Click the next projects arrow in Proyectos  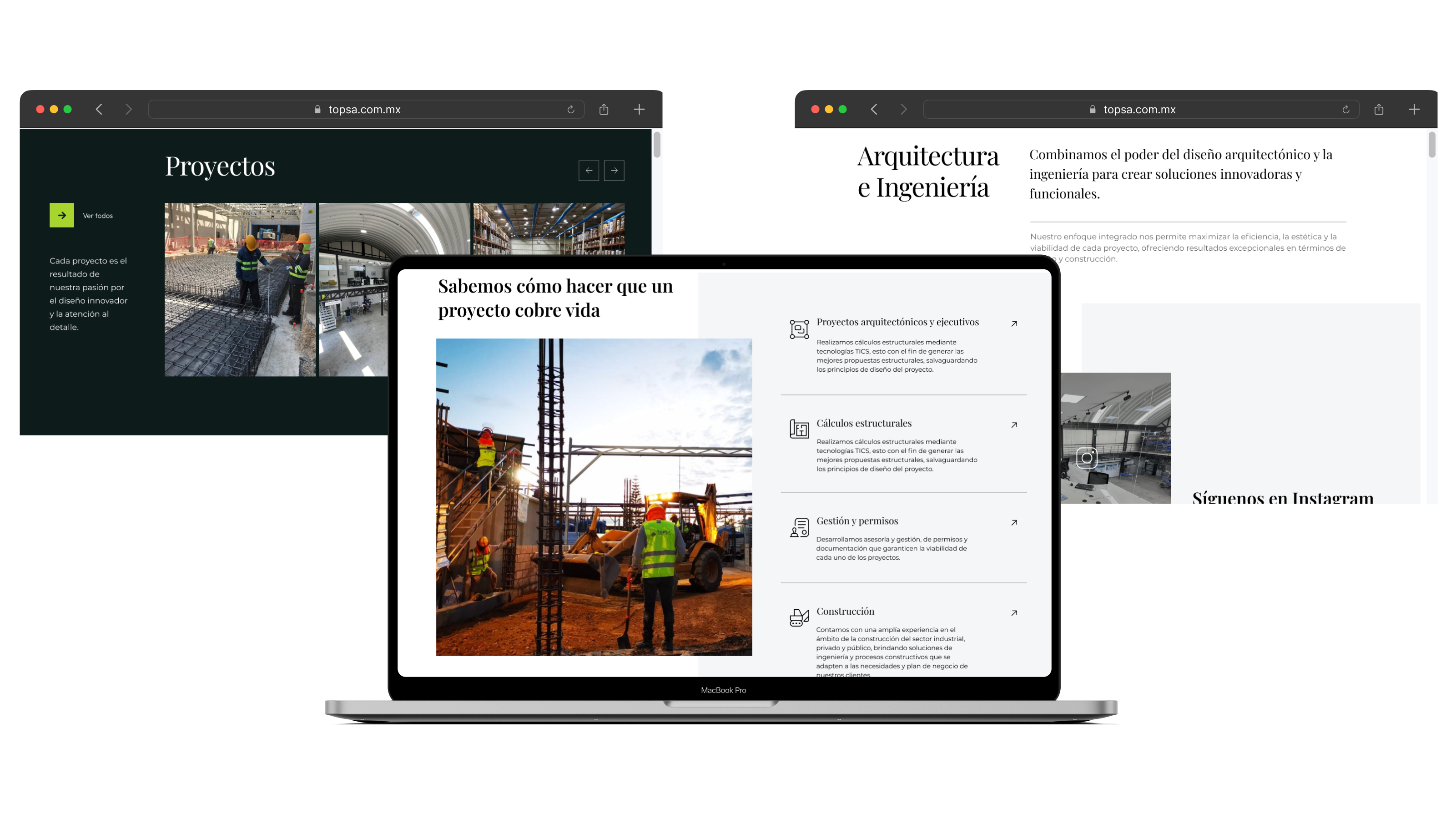pyautogui.click(x=614, y=171)
